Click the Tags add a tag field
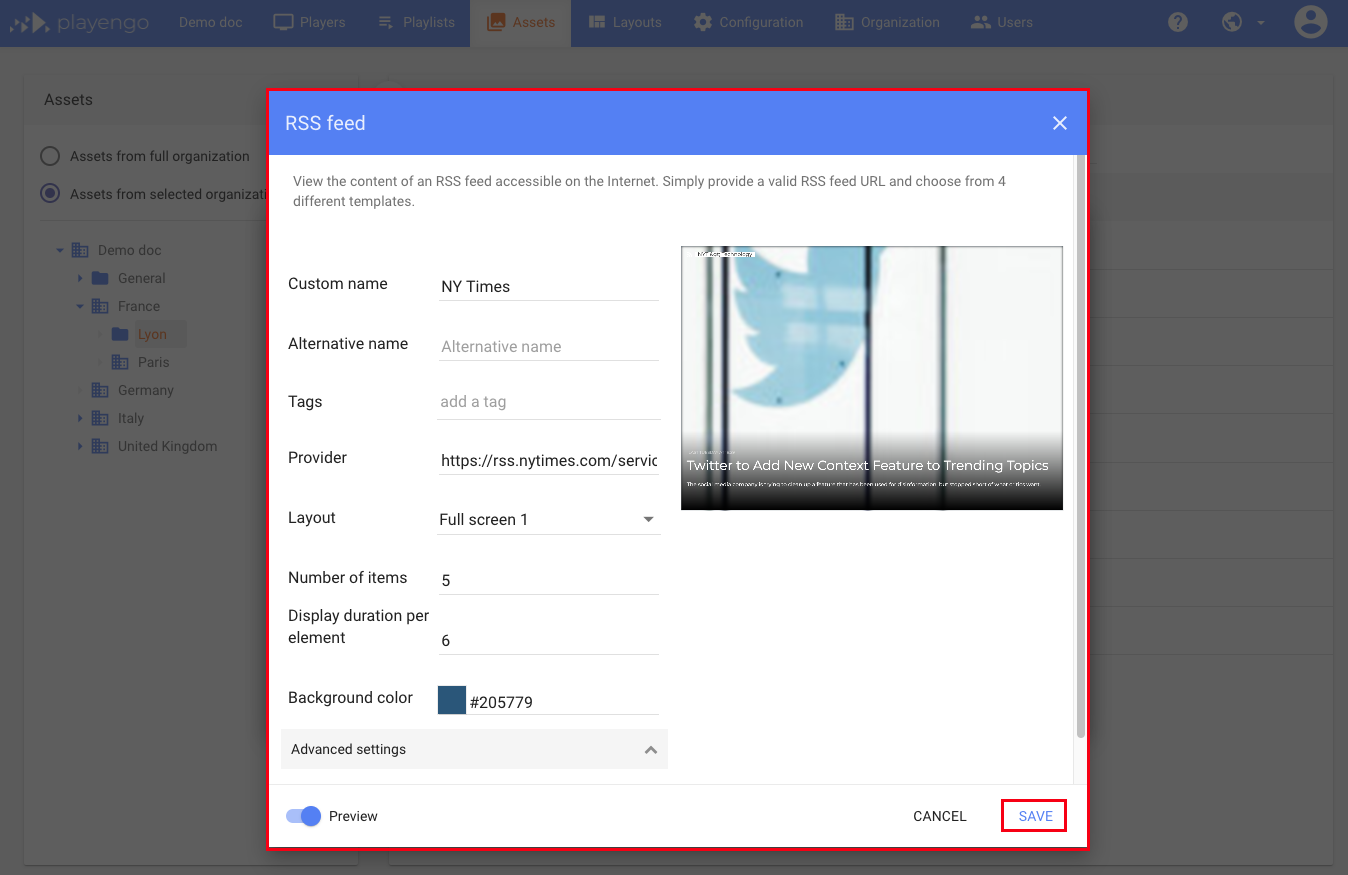 tap(549, 402)
